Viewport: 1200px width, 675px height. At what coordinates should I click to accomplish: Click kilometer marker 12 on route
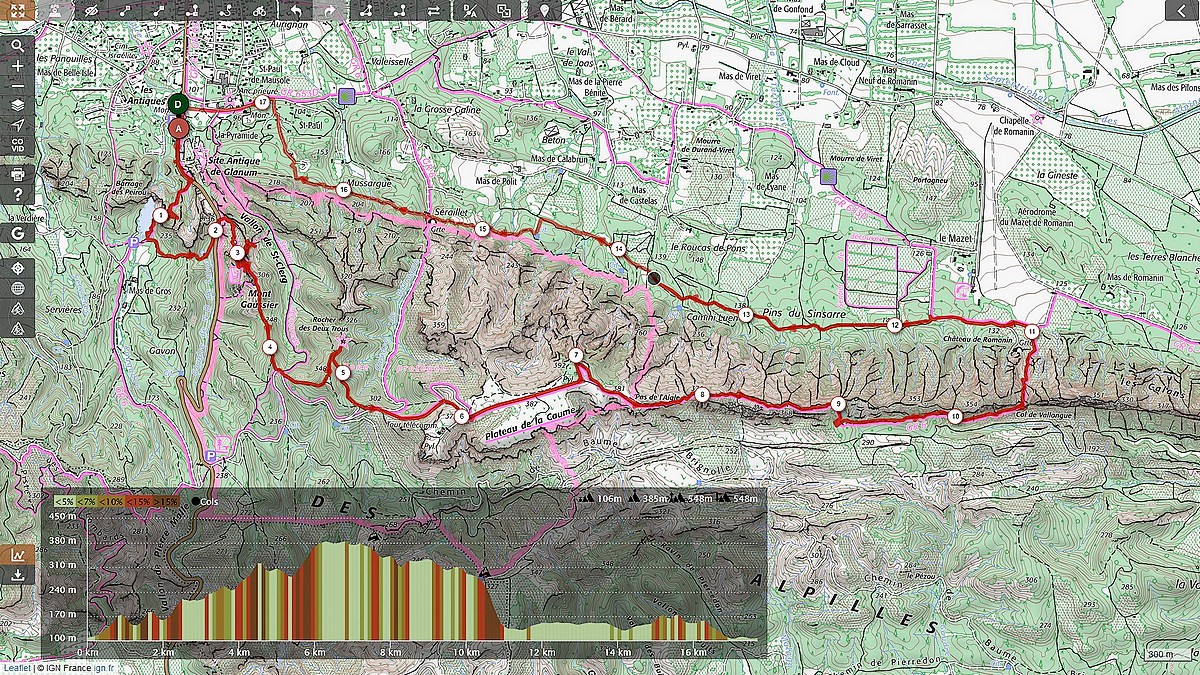(x=894, y=325)
